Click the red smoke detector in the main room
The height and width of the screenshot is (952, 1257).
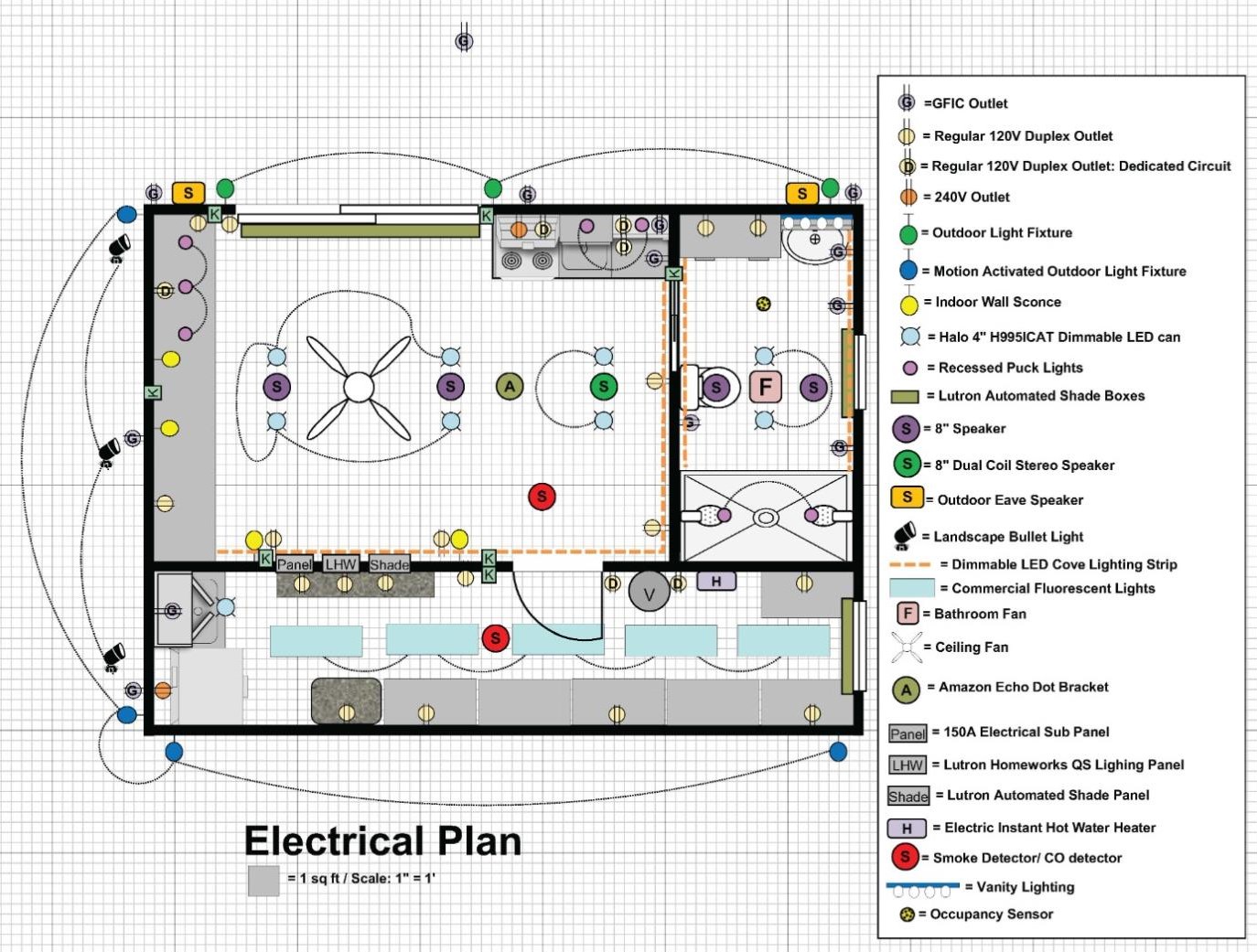pos(542,497)
